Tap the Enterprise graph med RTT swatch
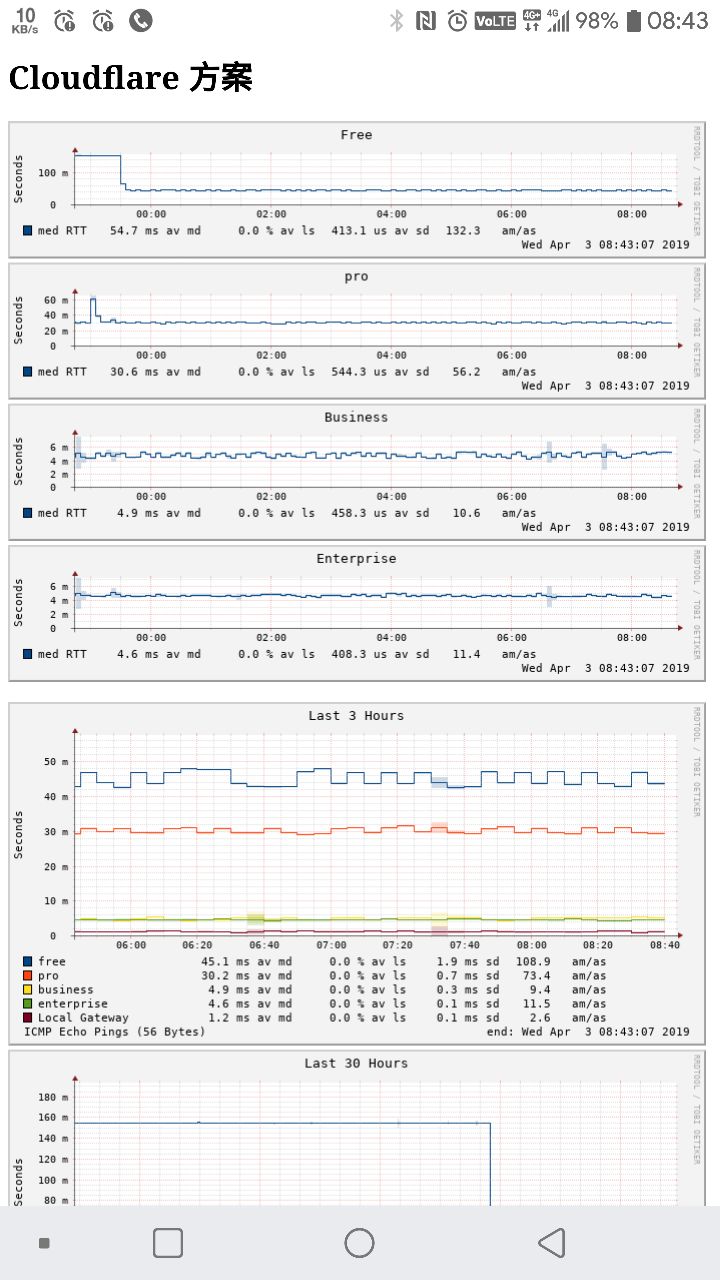720x1280 pixels. pos(28,654)
